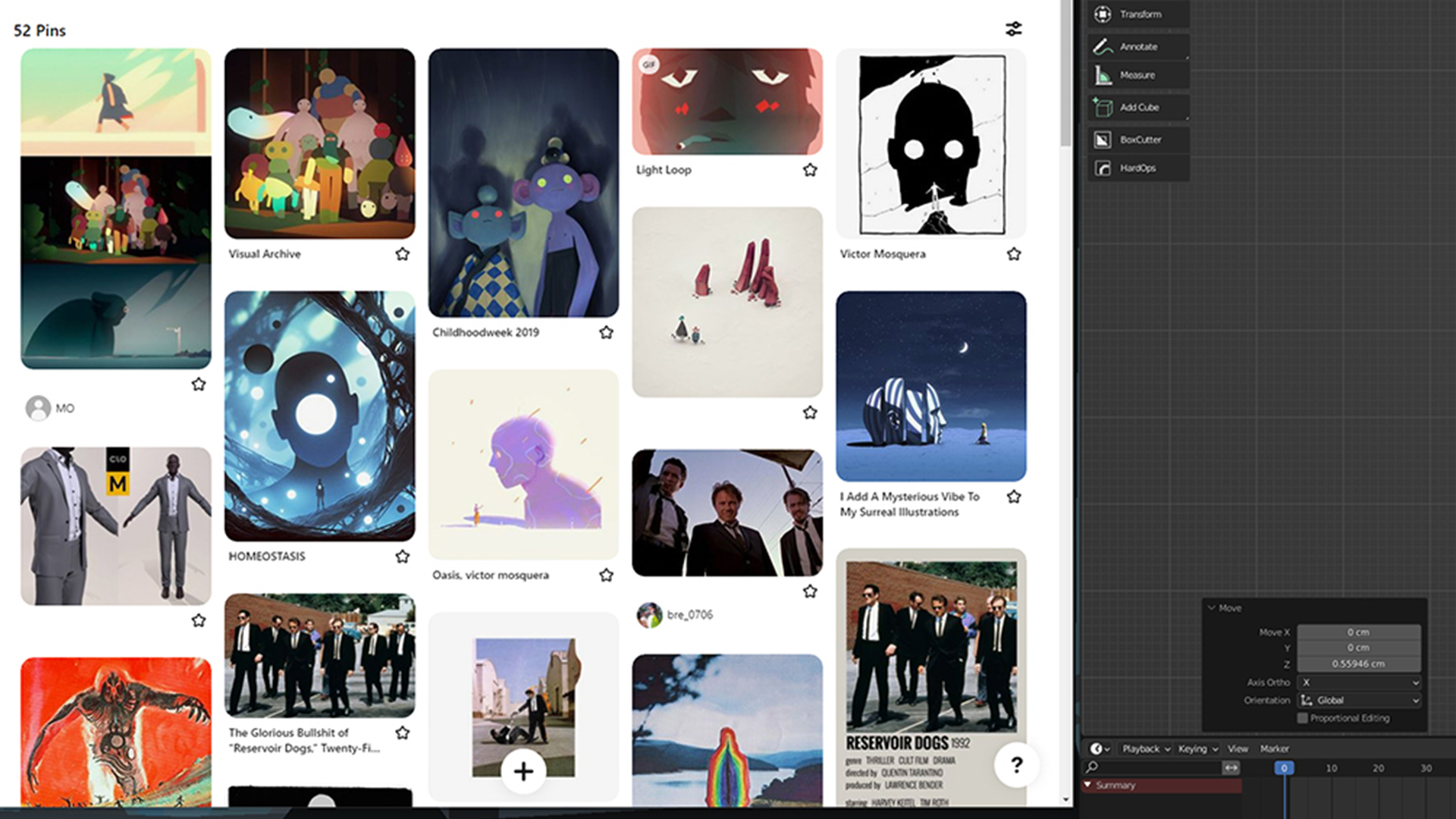The width and height of the screenshot is (1456, 819).
Task: Click the Move Y value field
Action: pyautogui.click(x=1358, y=648)
